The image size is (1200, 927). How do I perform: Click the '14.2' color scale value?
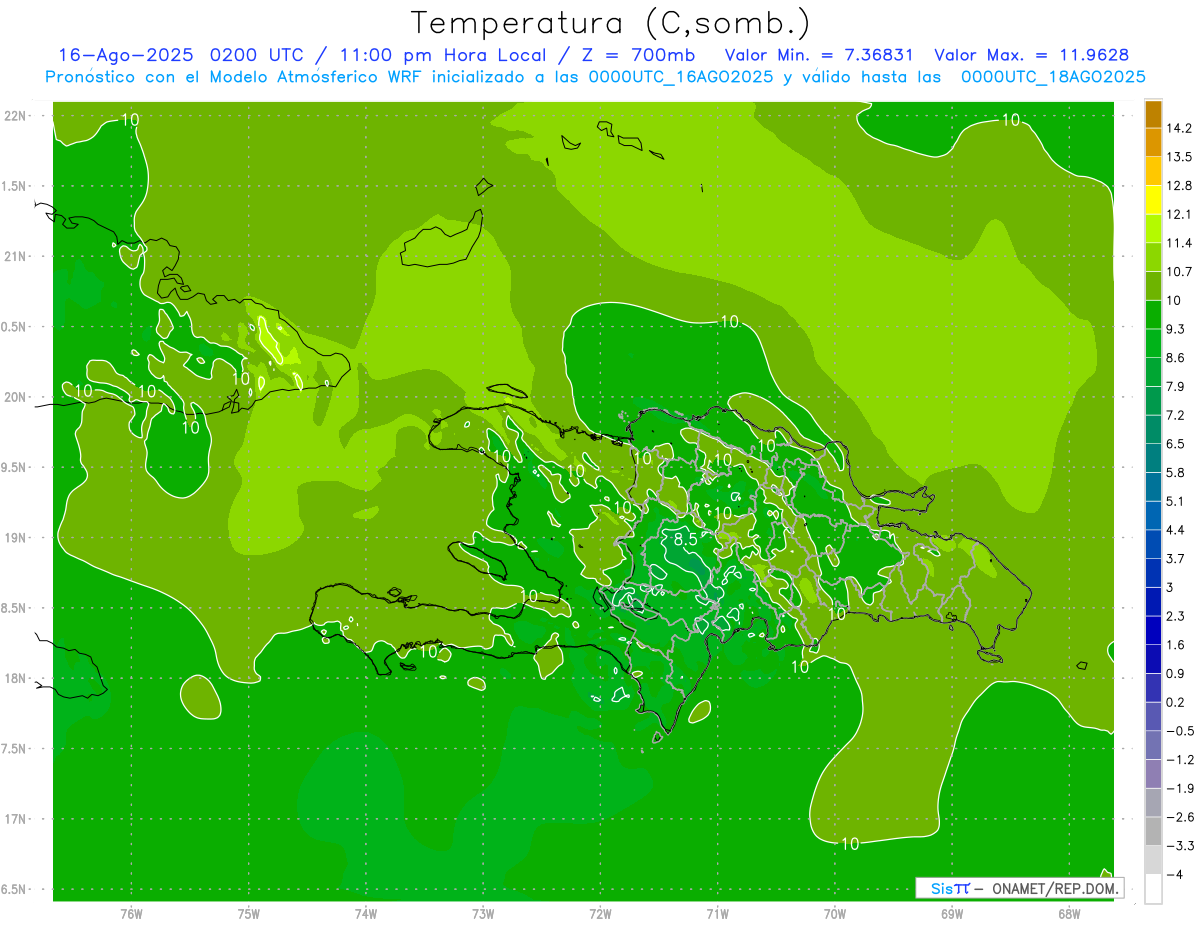click(x=1179, y=128)
